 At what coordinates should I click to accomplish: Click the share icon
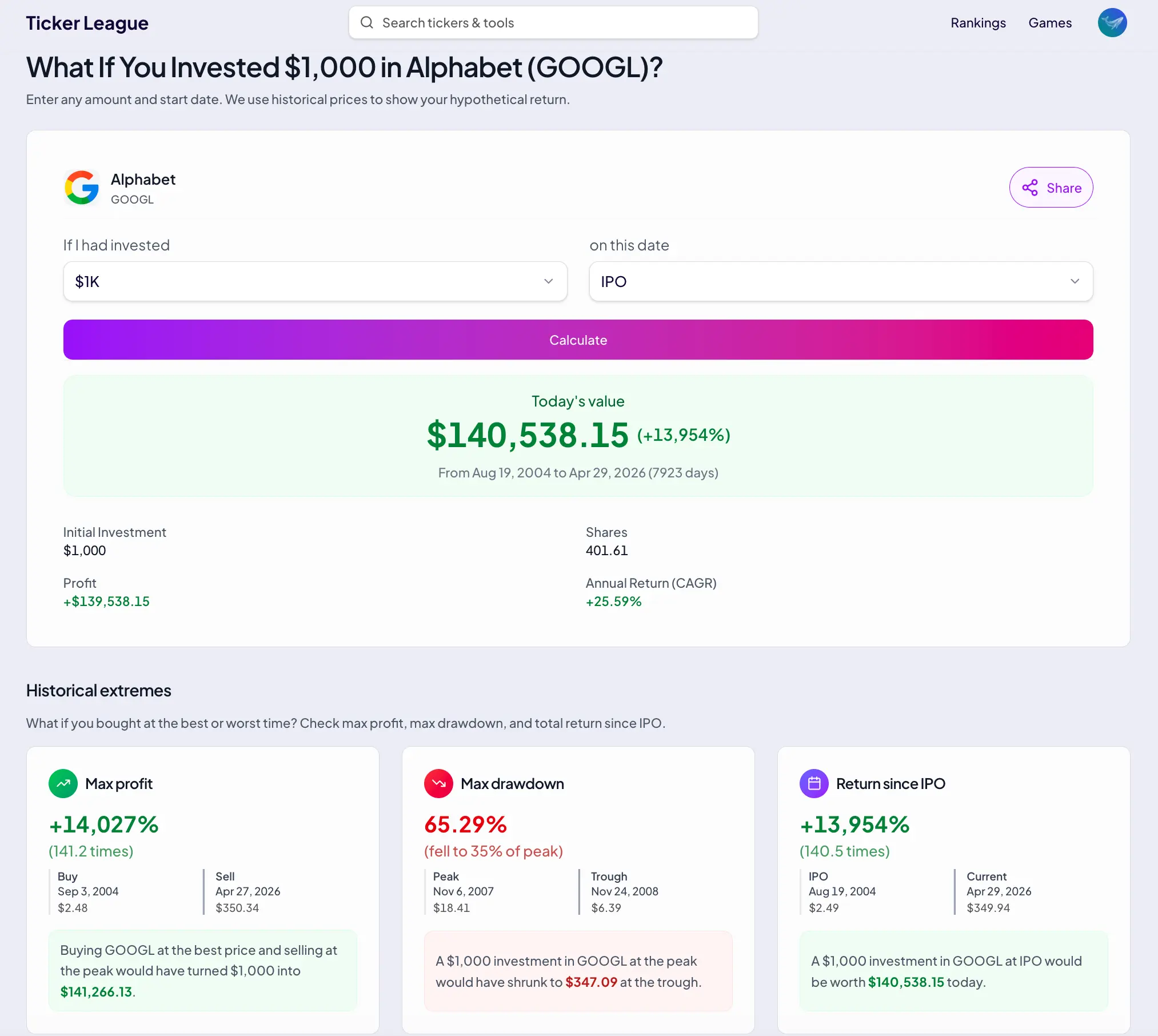click(x=1029, y=188)
